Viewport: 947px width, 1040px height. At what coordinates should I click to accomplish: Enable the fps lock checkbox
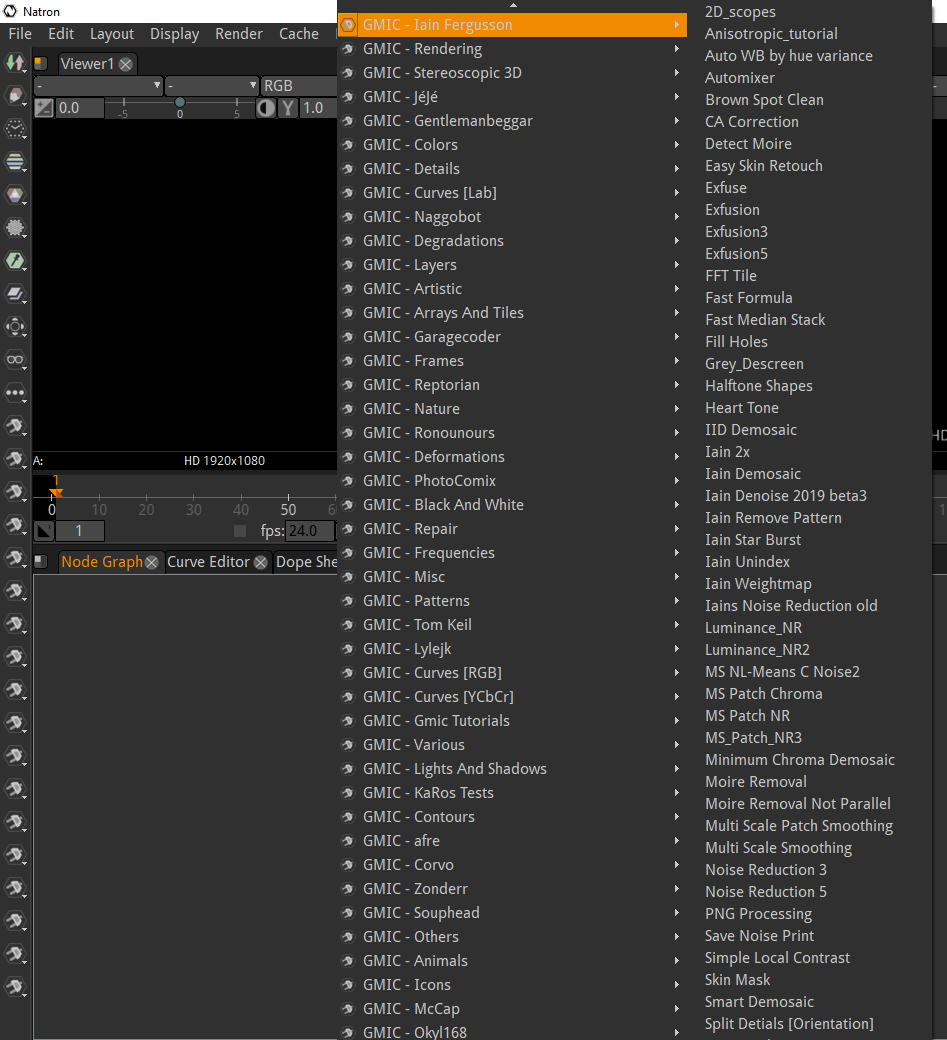(240, 531)
